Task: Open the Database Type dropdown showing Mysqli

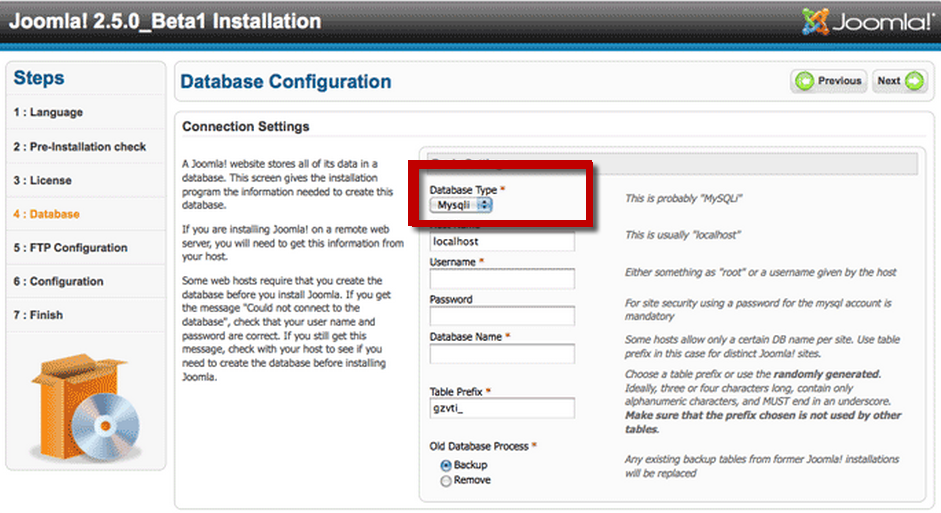Action: (461, 205)
